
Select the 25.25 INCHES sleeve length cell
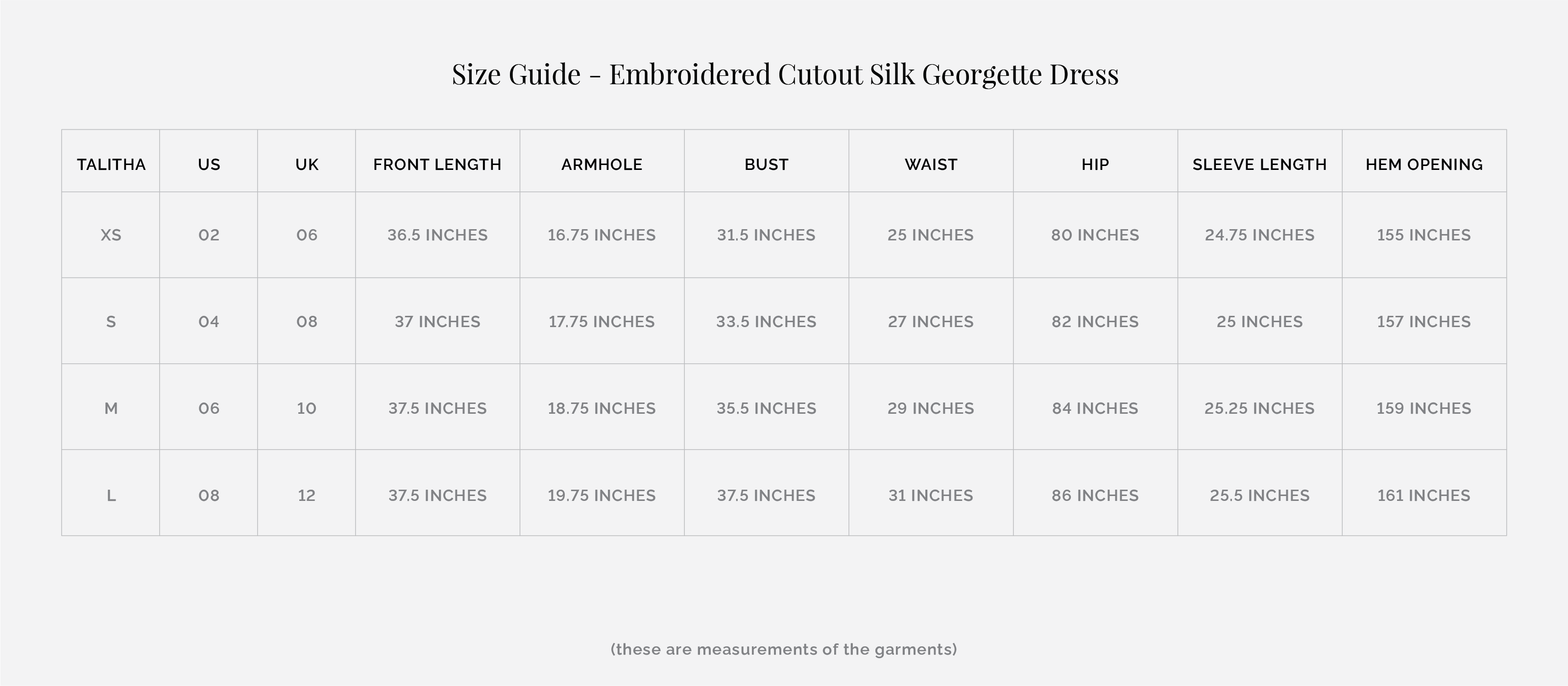[x=1259, y=408]
